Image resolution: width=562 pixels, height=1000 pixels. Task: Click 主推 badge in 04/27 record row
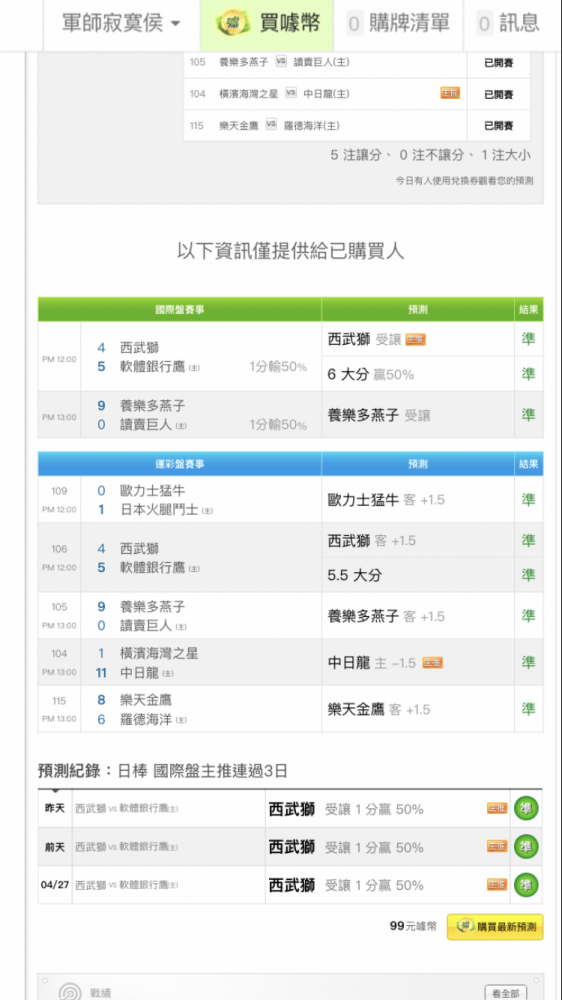(x=497, y=885)
